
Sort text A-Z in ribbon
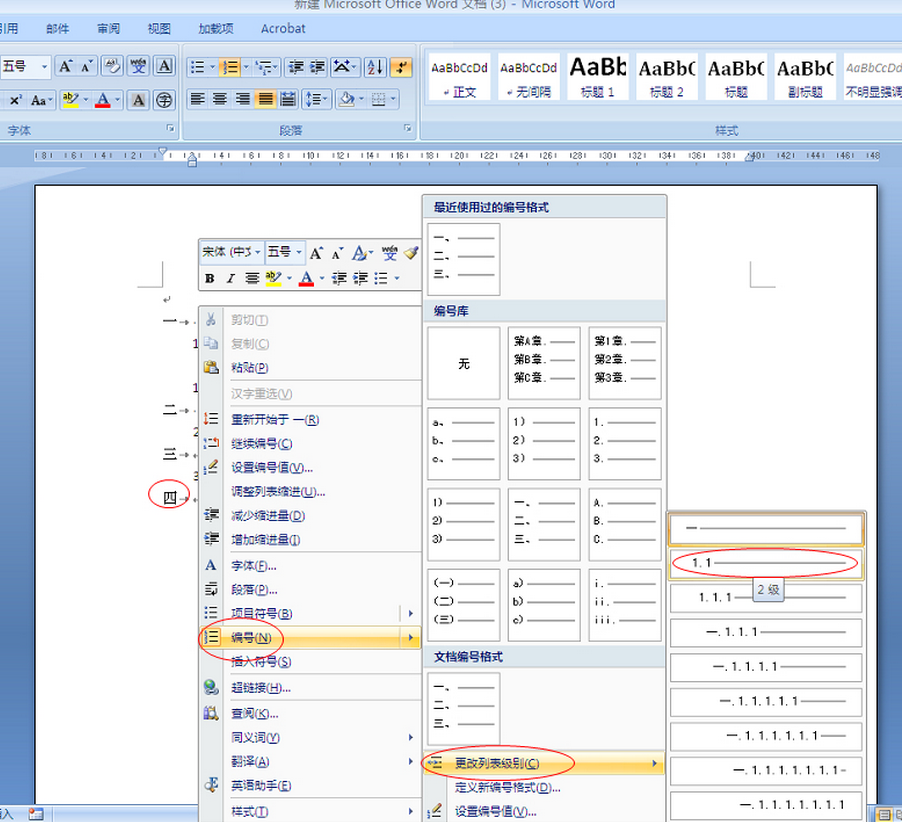click(375, 68)
